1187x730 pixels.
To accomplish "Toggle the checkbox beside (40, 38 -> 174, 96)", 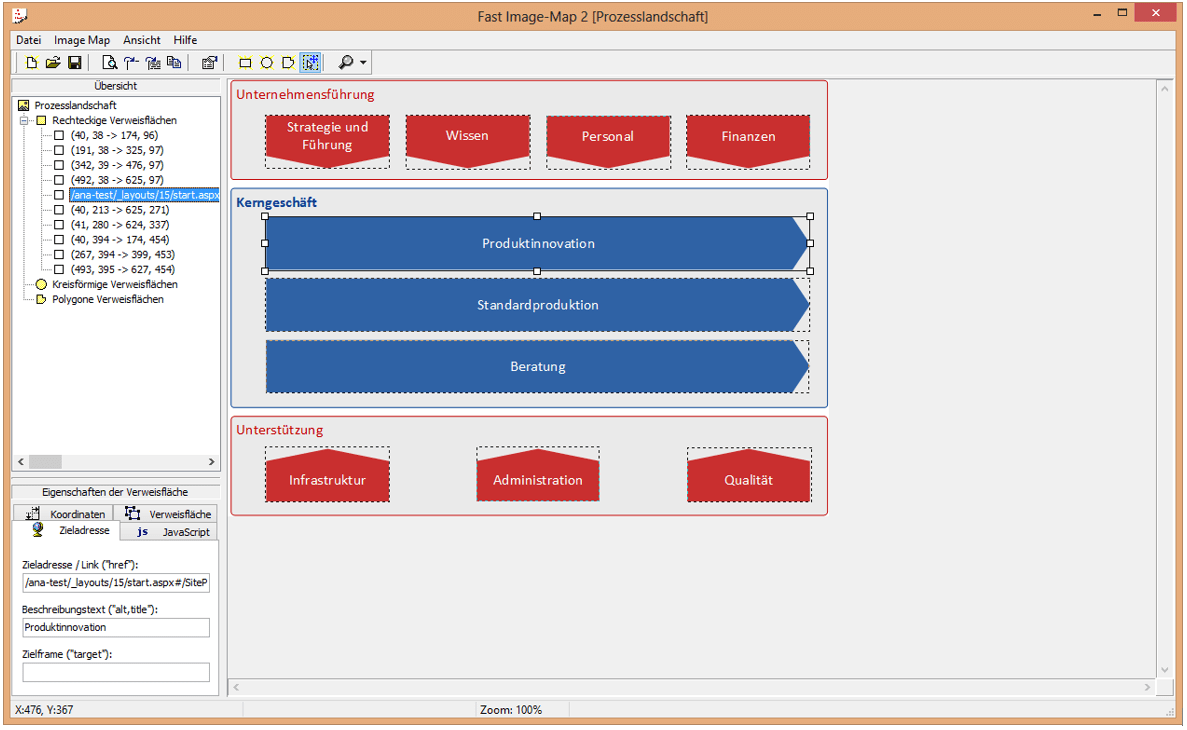I will coord(58,135).
